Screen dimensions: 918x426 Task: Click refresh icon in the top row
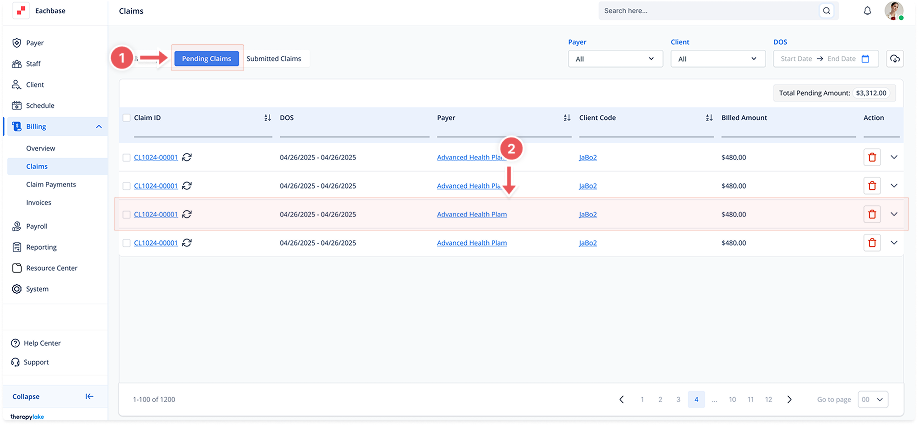pos(187,157)
